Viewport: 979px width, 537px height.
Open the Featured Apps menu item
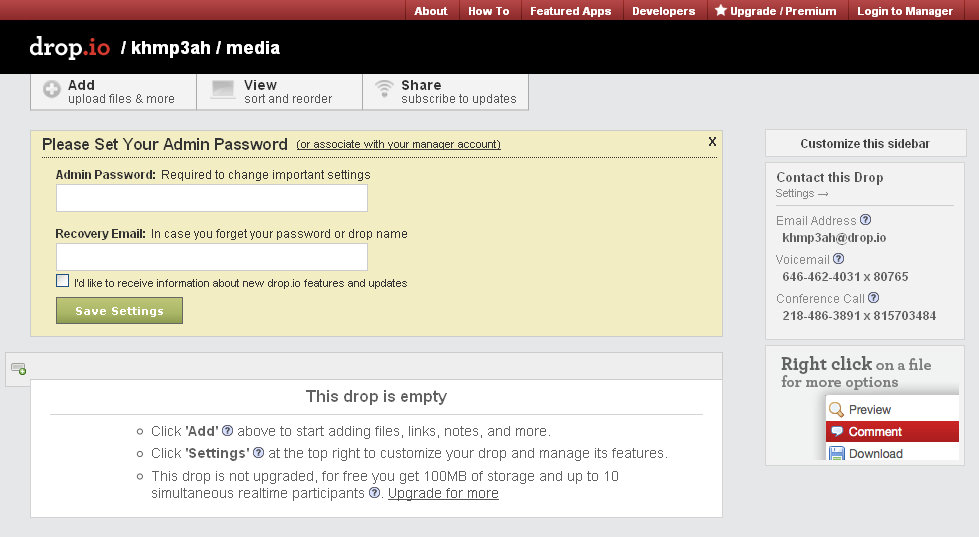pyautogui.click(x=570, y=11)
